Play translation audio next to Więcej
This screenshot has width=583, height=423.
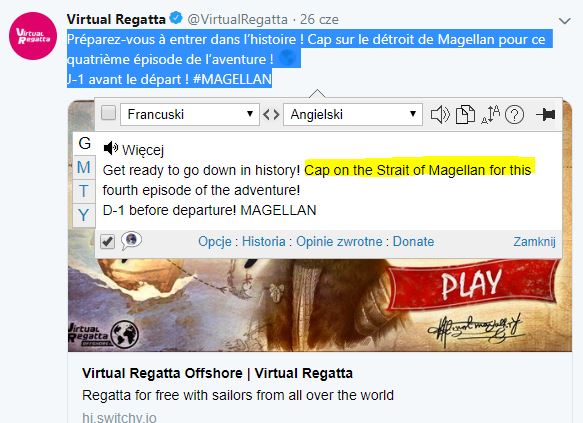coord(110,148)
